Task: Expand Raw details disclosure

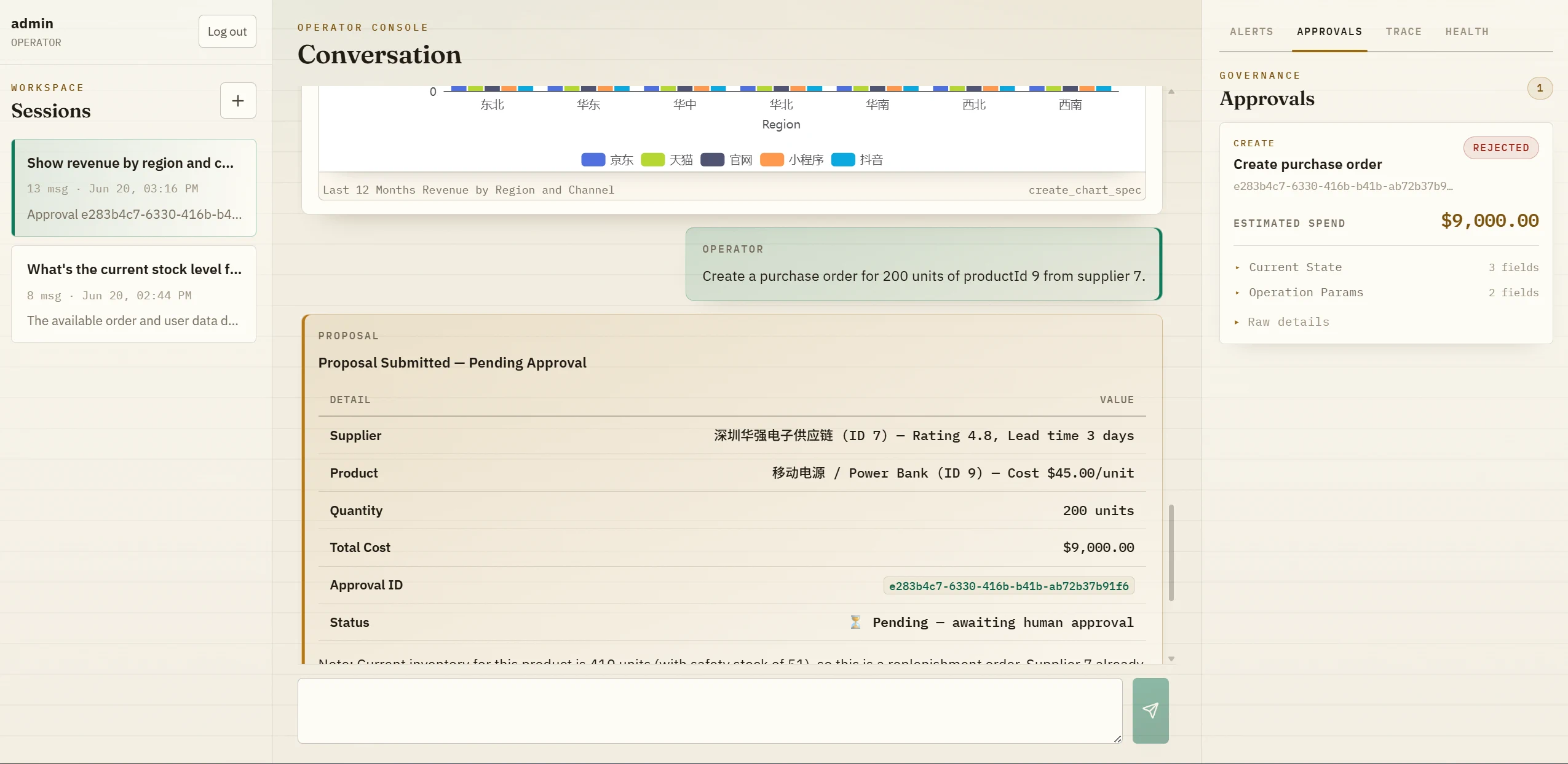Action: tap(1282, 322)
